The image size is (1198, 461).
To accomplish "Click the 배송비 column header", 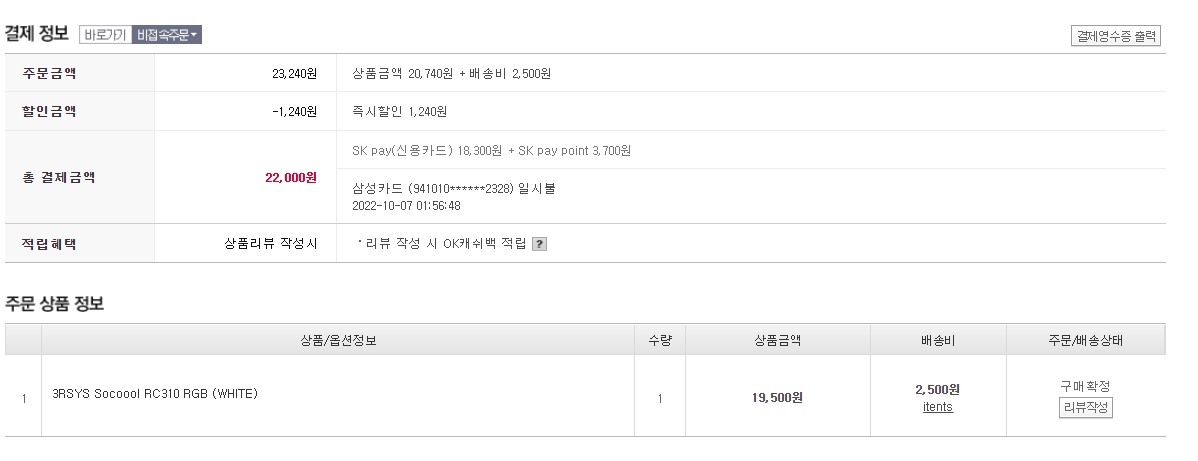I will coord(938,340).
